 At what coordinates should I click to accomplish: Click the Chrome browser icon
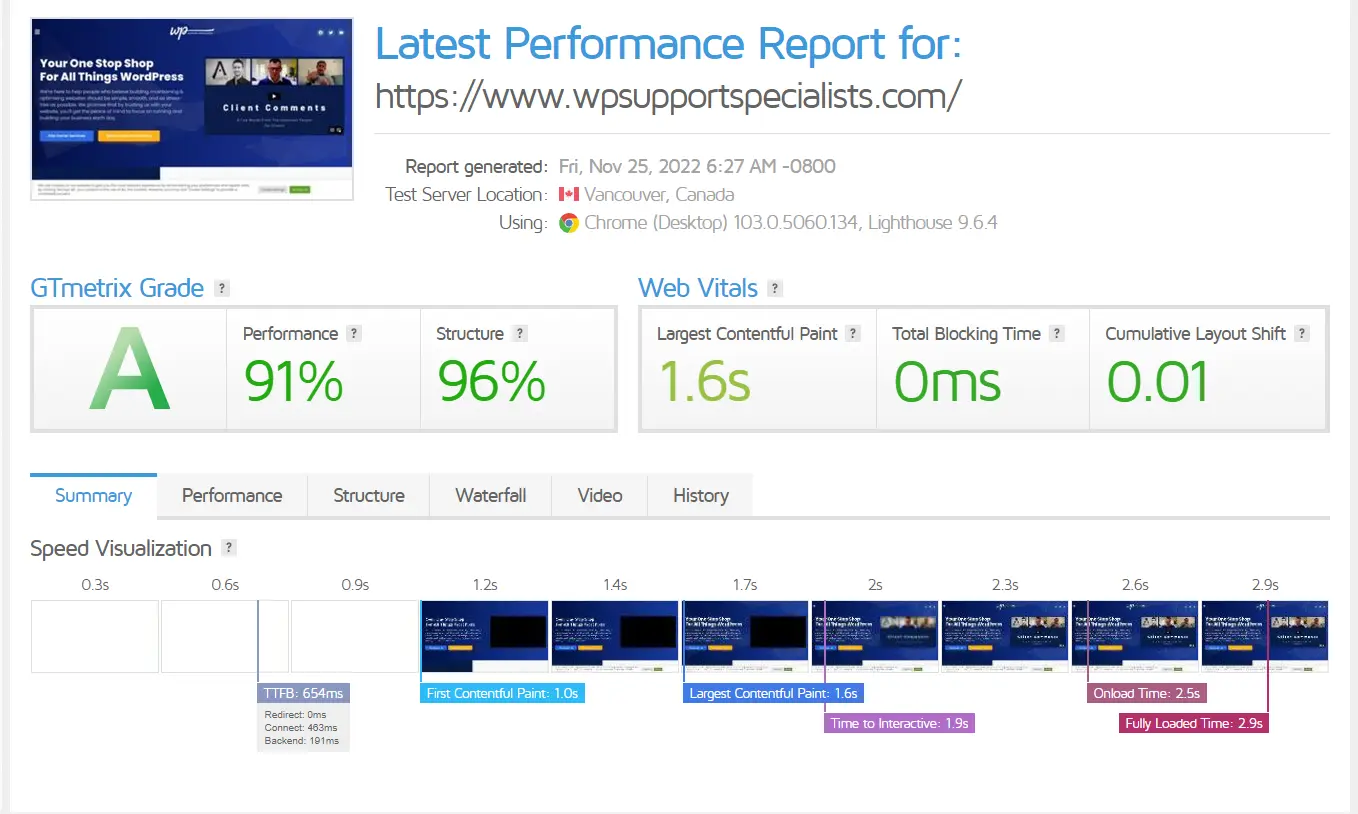coord(568,223)
